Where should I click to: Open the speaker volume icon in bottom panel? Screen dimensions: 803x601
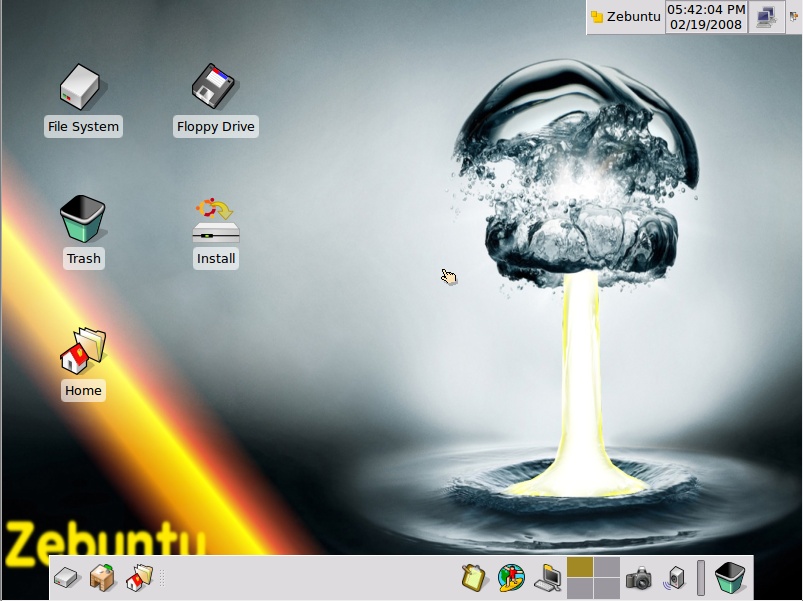click(674, 578)
